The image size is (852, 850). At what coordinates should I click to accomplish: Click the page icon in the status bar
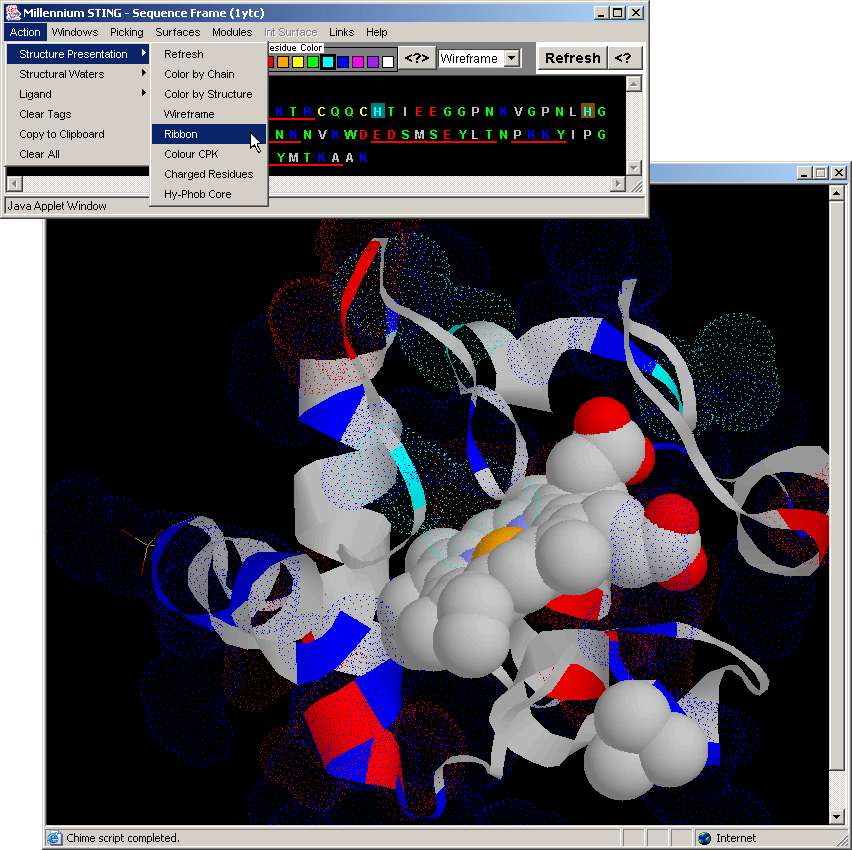pos(55,838)
